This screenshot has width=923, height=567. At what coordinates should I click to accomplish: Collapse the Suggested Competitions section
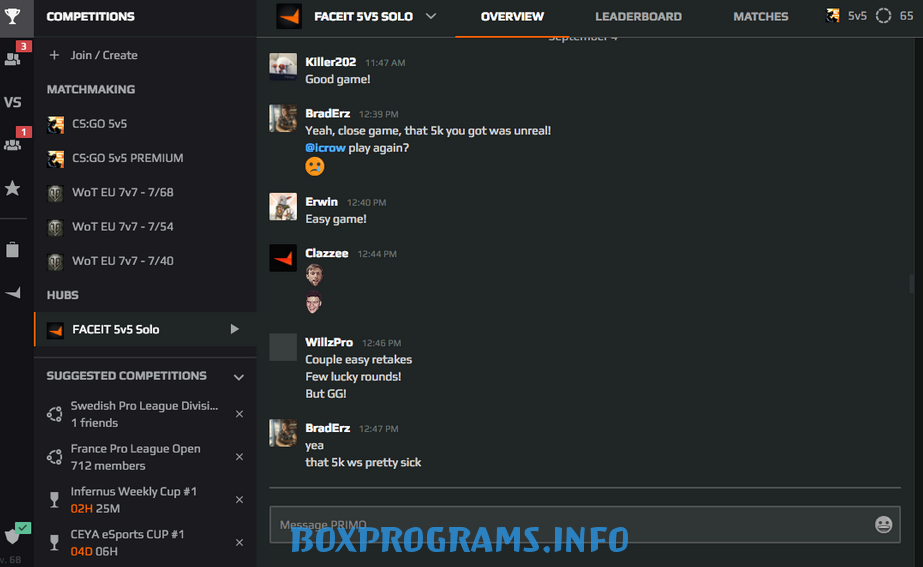[x=238, y=377]
